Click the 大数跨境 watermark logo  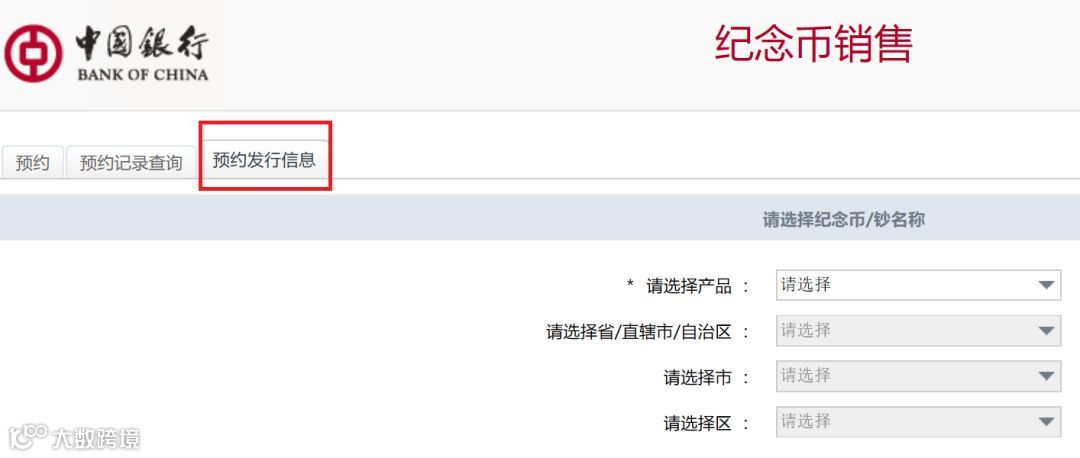74,437
